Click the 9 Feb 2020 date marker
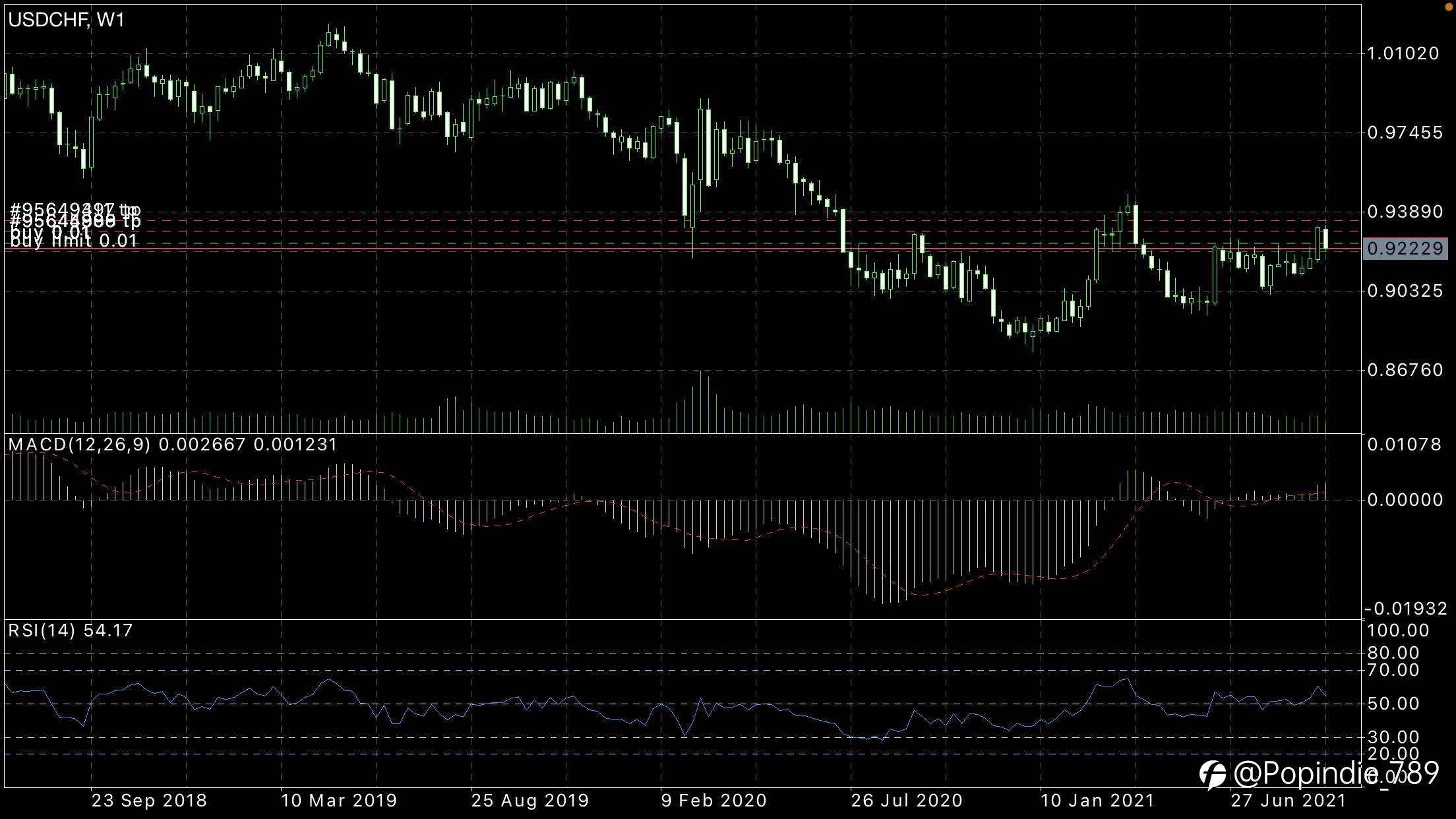 click(714, 801)
